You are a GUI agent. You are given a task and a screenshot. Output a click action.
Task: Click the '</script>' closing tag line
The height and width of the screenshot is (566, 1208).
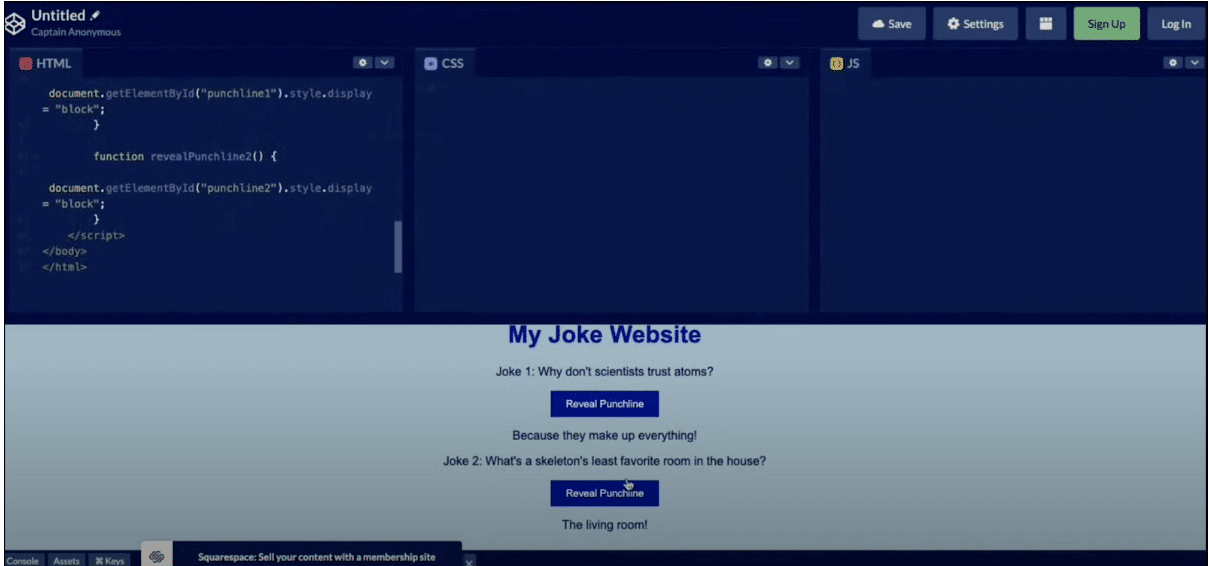pyautogui.click(x=96, y=236)
